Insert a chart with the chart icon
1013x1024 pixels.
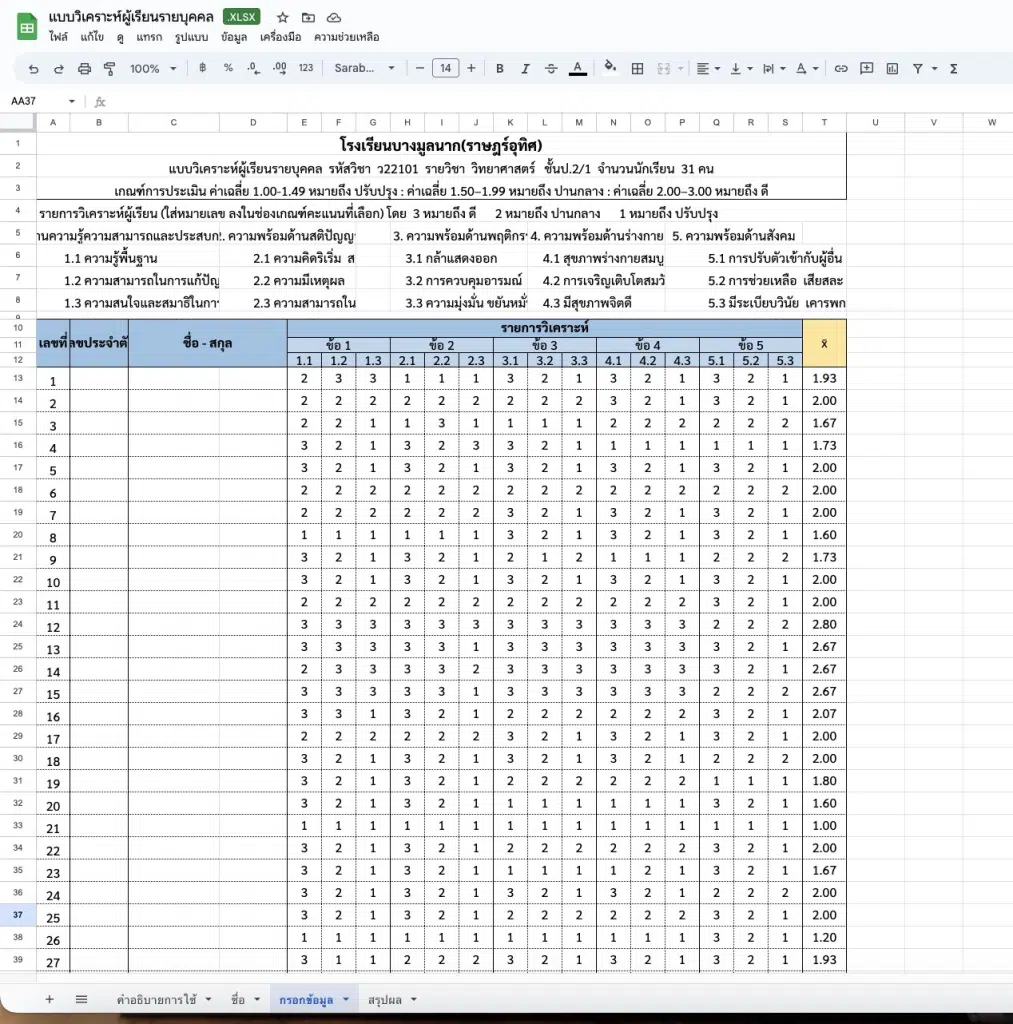[892, 69]
